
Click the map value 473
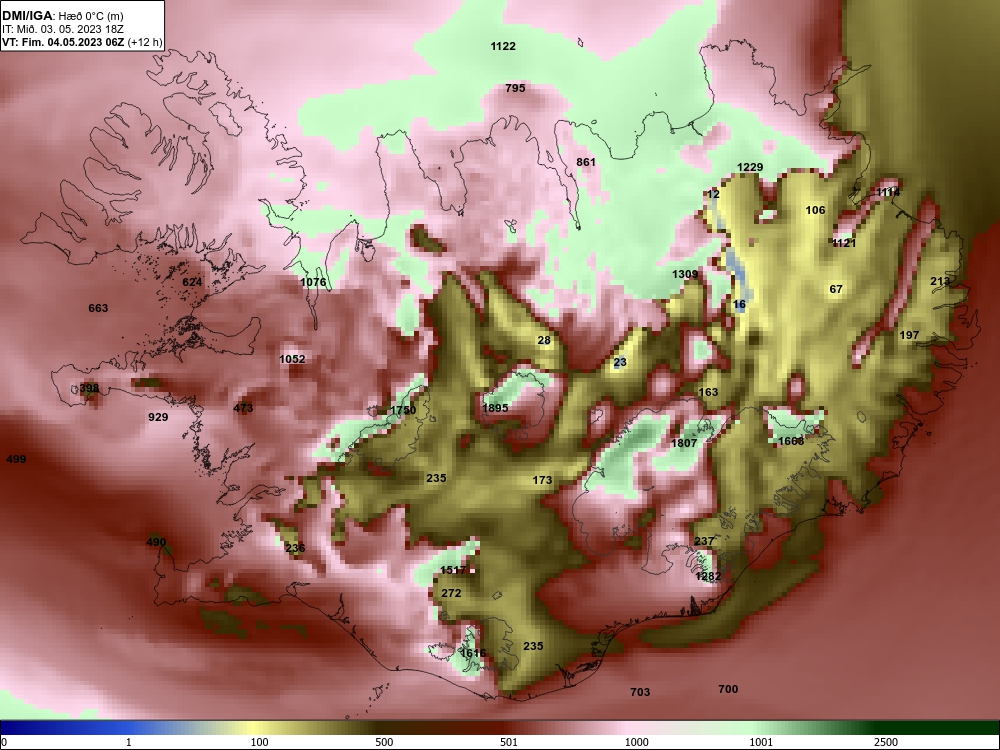[243, 408]
